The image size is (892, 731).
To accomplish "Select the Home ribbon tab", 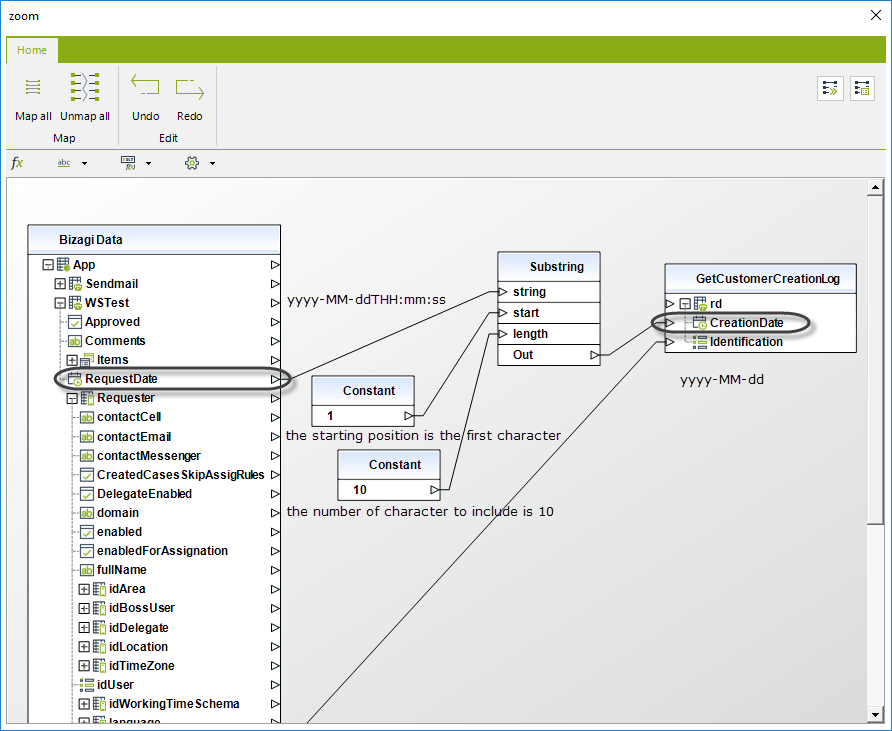I will click(x=32, y=50).
